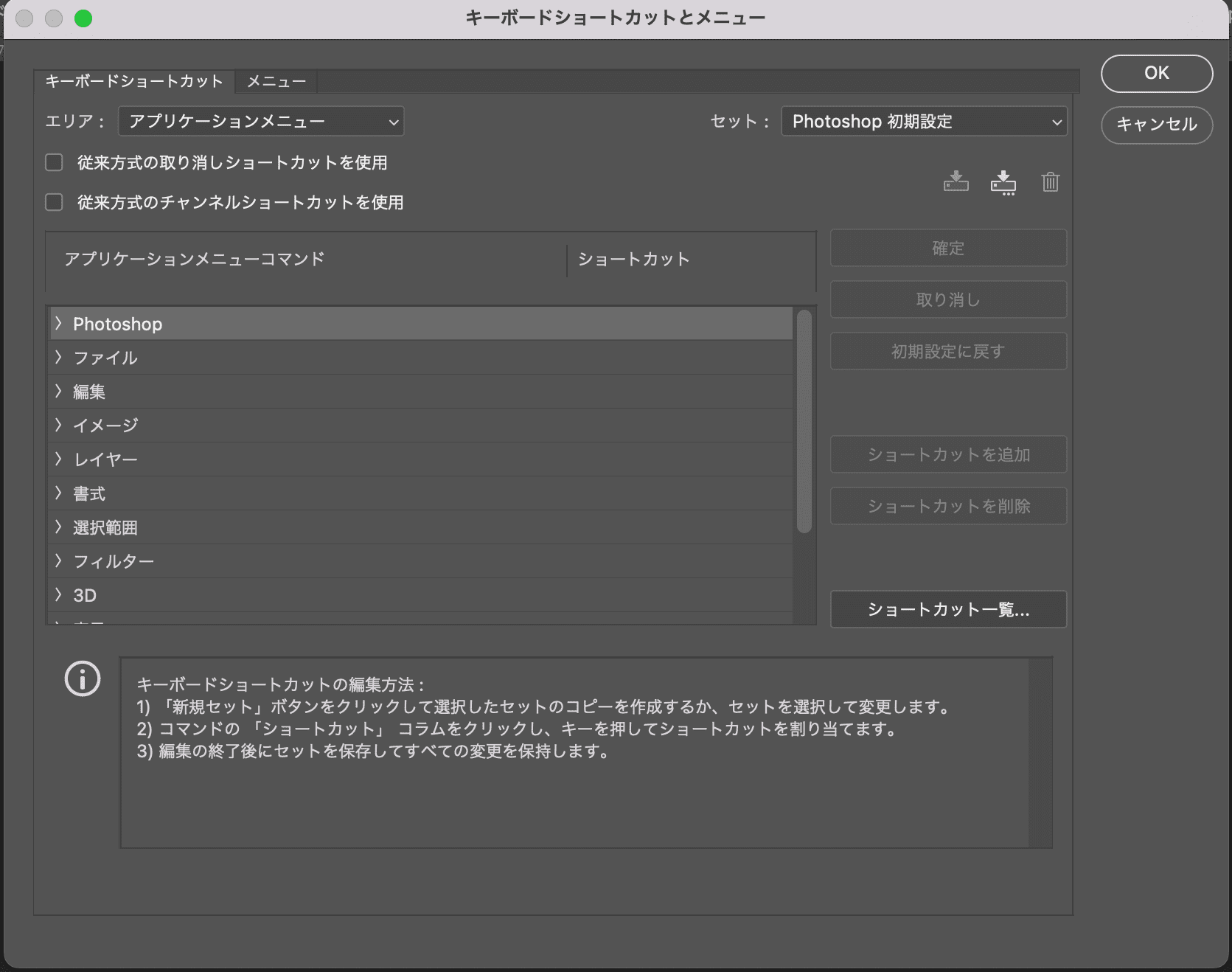Click the OK button

tap(1157, 73)
